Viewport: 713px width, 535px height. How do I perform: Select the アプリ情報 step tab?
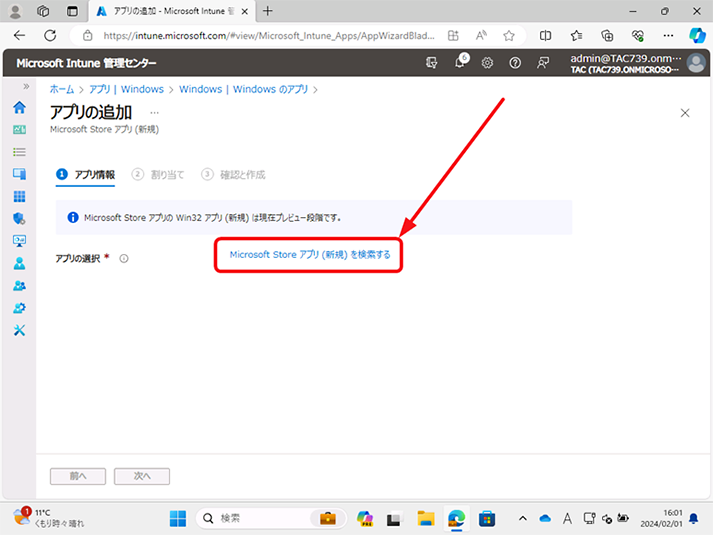[x=85, y=175]
